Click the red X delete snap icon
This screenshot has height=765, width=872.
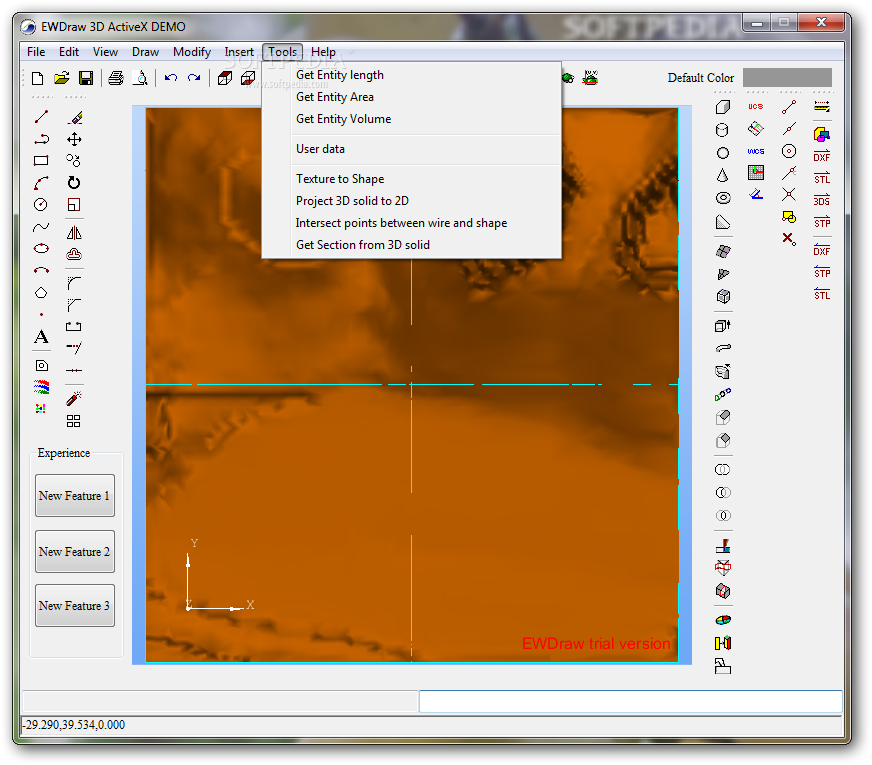tap(789, 239)
